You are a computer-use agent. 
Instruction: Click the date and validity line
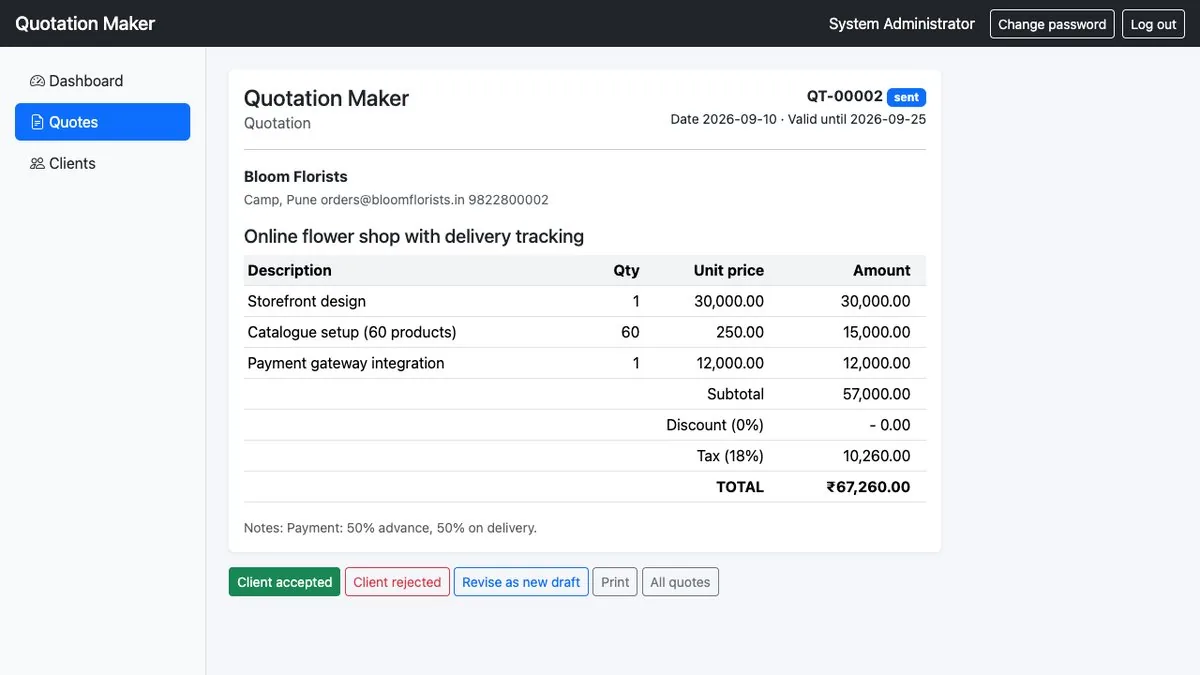(x=798, y=119)
